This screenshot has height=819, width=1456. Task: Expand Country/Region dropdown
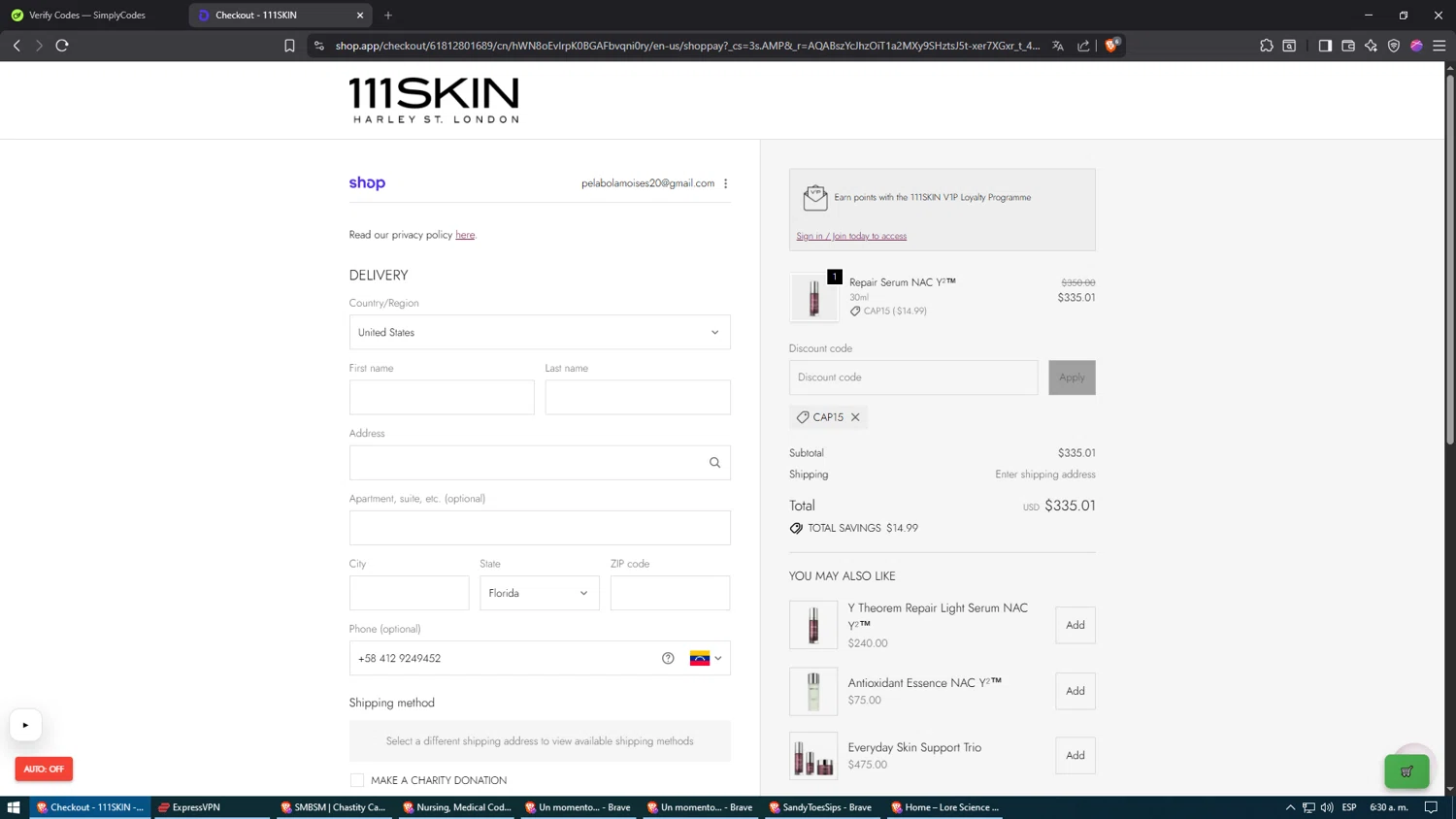(x=540, y=332)
